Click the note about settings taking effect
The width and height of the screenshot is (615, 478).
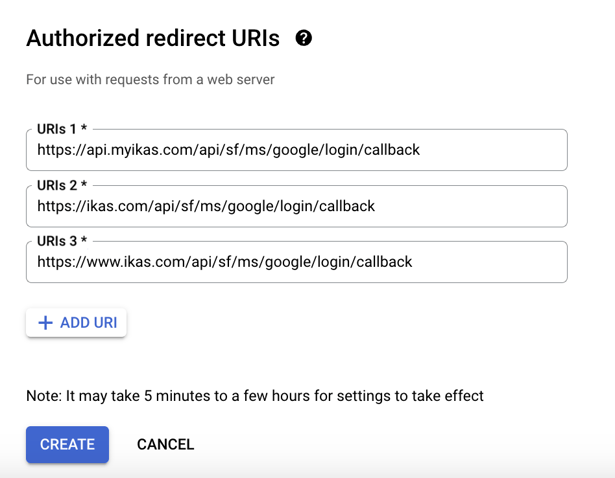pyautogui.click(x=255, y=396)
